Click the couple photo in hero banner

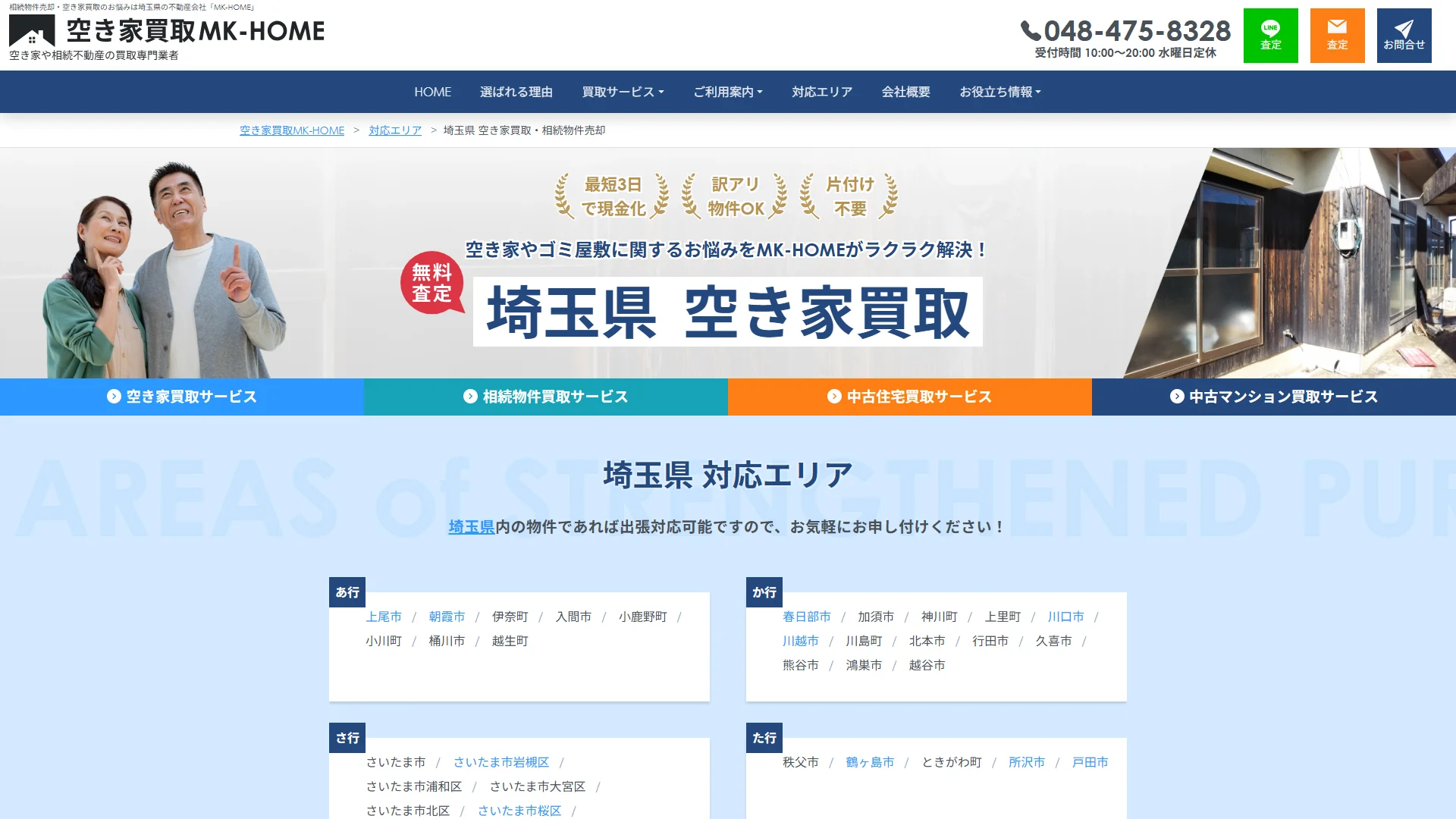pyautogui.click(x=165, y=269)
